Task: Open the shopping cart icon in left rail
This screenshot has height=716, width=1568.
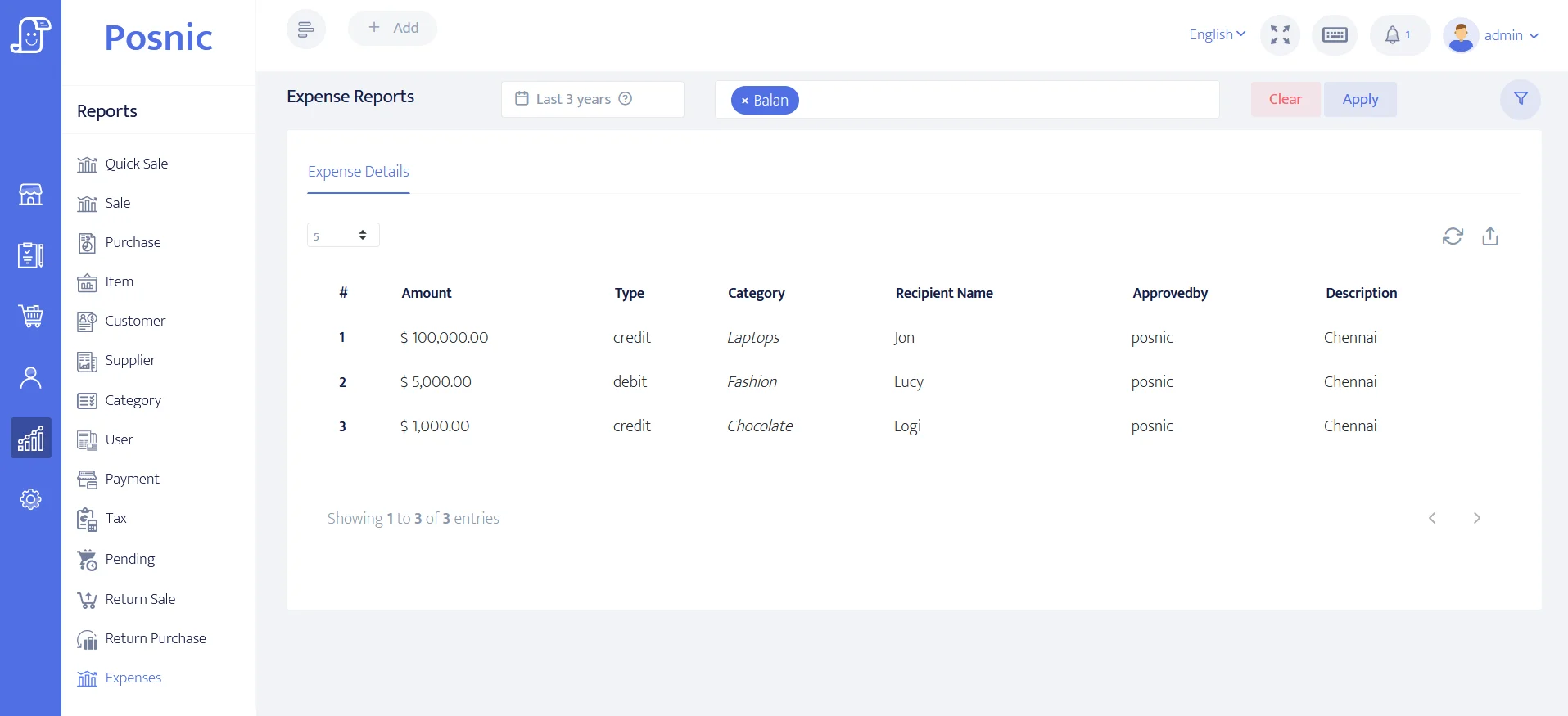Action: (x=30, y=316)
